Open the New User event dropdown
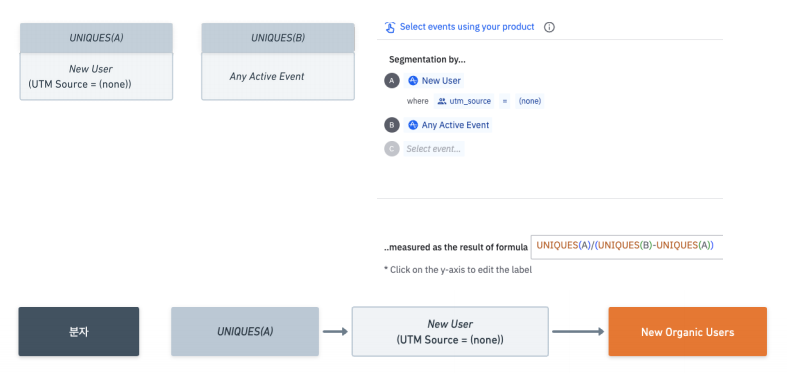Image resolution: width=787 pixels, height=382 pixels. click(434, 81)
